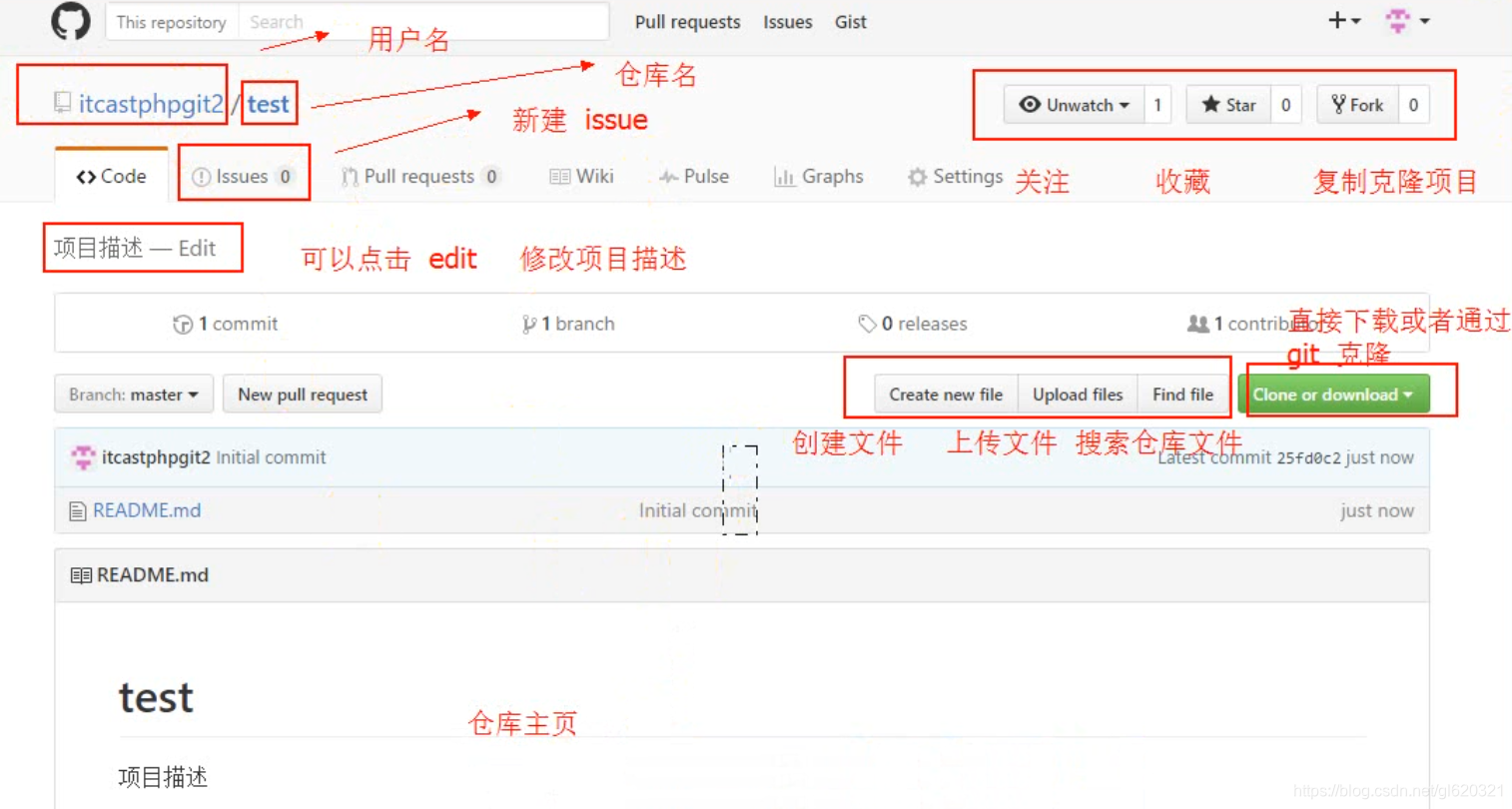Screen dimensions: 1512x809
Task: Click the Create new file button
Action: (x=946, y=395)
